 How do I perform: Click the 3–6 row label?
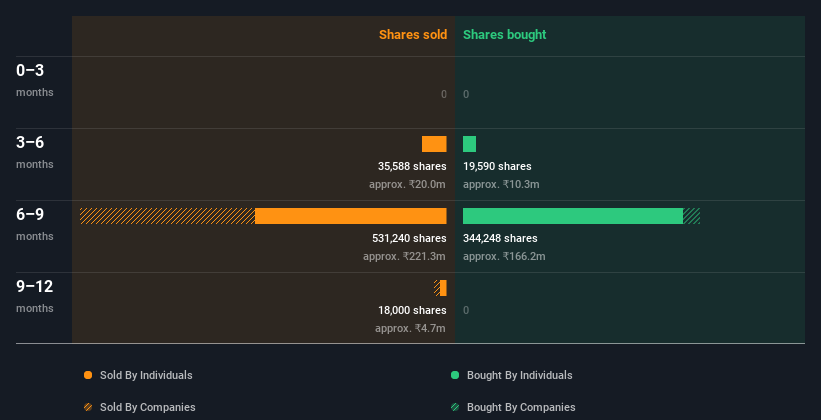pos(30,142)
